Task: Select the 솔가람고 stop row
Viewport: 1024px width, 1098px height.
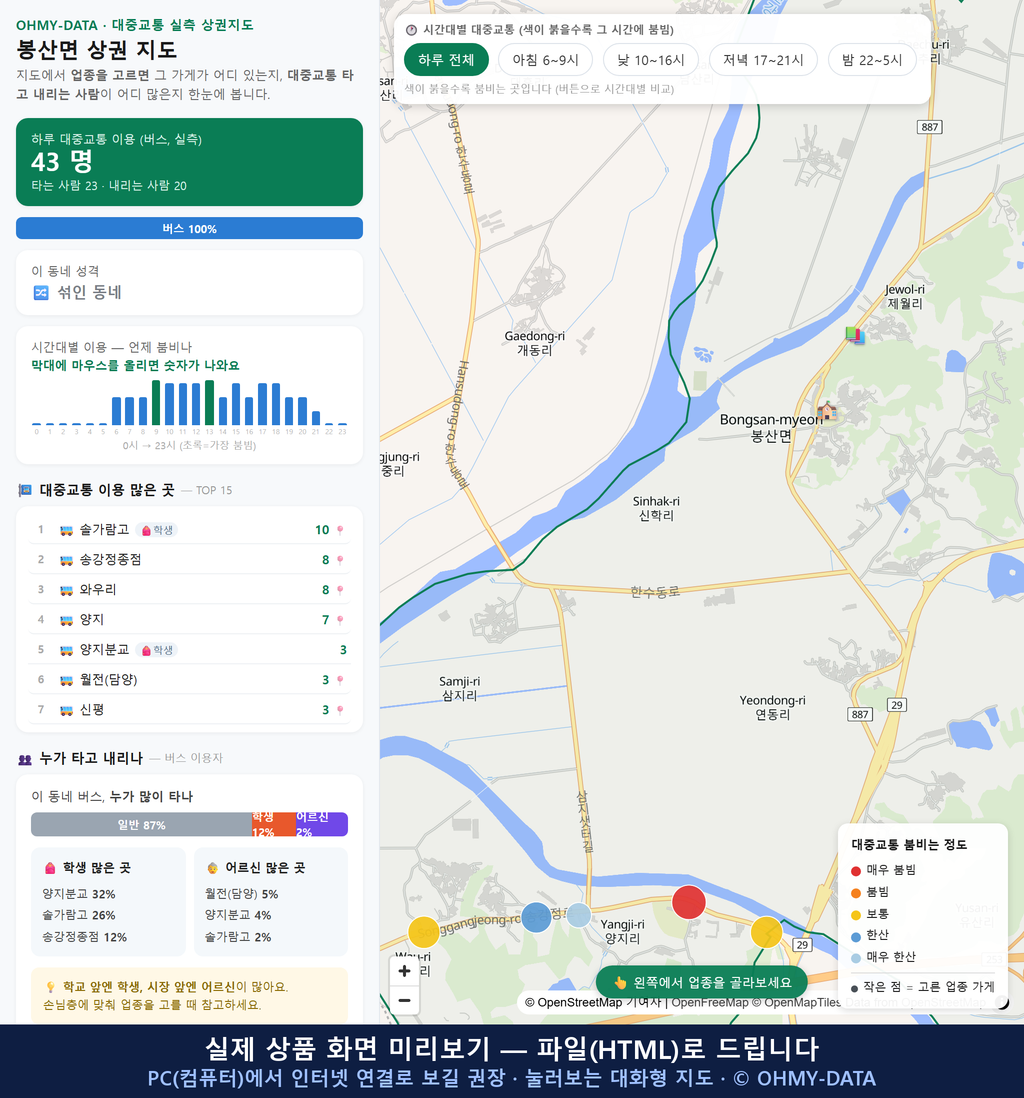Action: pos(189,530)
